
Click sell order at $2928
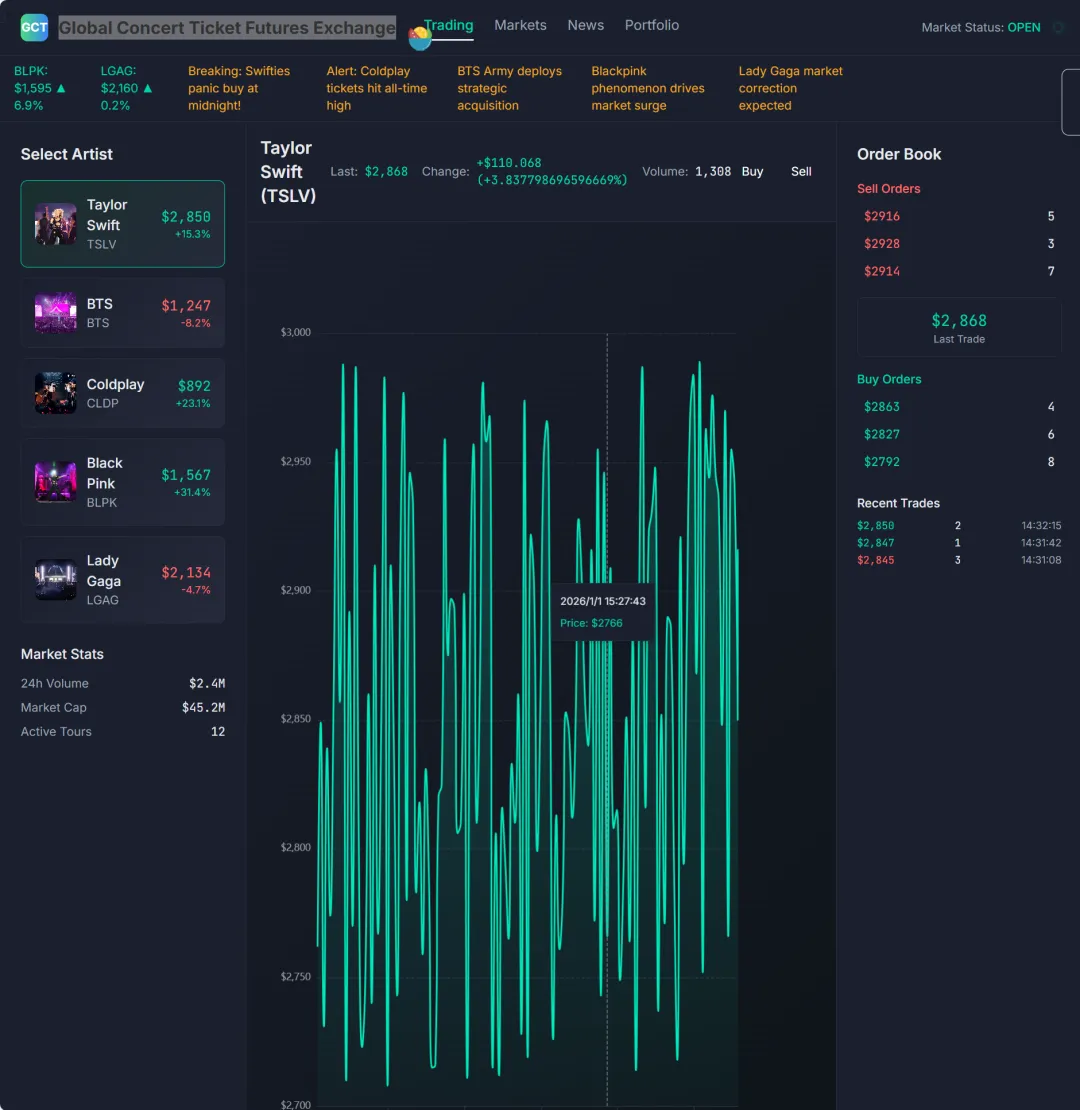[x=959, y=244]
